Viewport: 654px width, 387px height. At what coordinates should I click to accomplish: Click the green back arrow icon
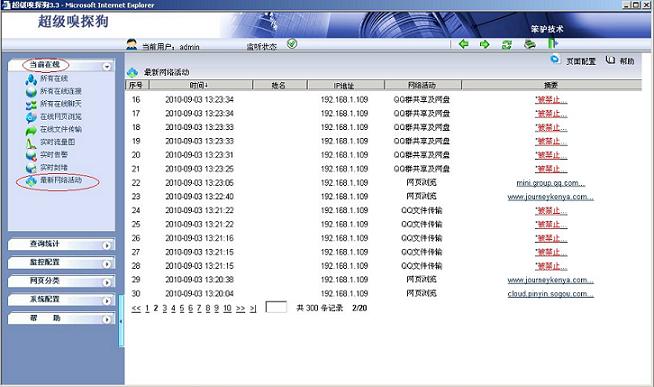tap(463, 44)
